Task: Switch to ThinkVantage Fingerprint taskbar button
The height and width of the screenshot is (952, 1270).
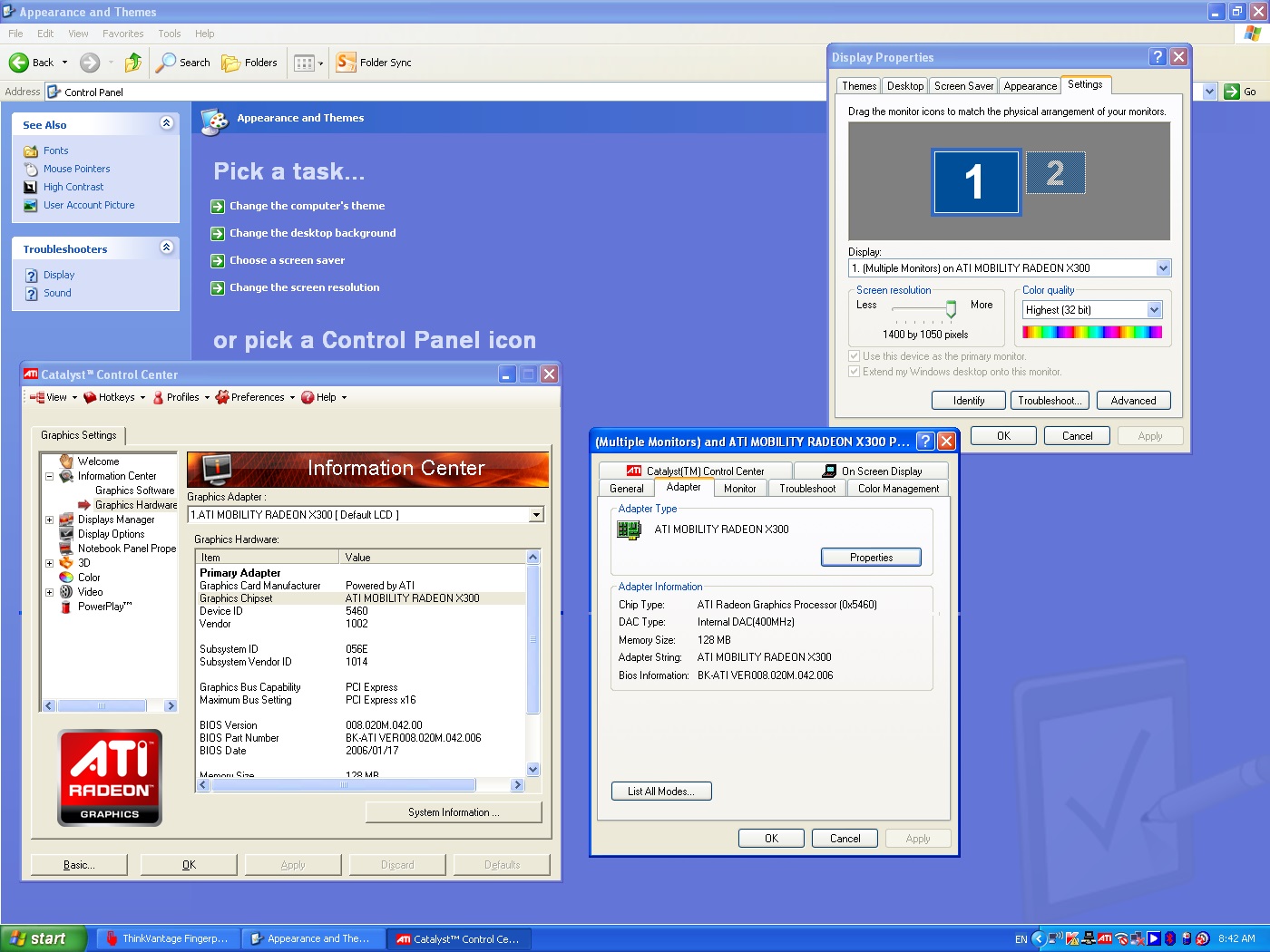Action: pos(166,938)
